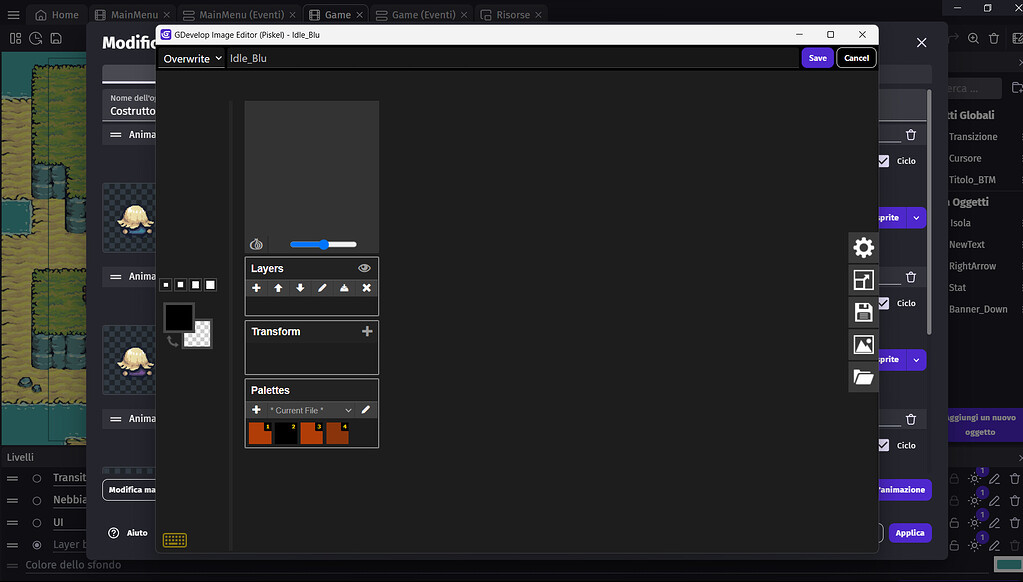
Task: Swap primary and secondary colors
Action: pos(172,341)
